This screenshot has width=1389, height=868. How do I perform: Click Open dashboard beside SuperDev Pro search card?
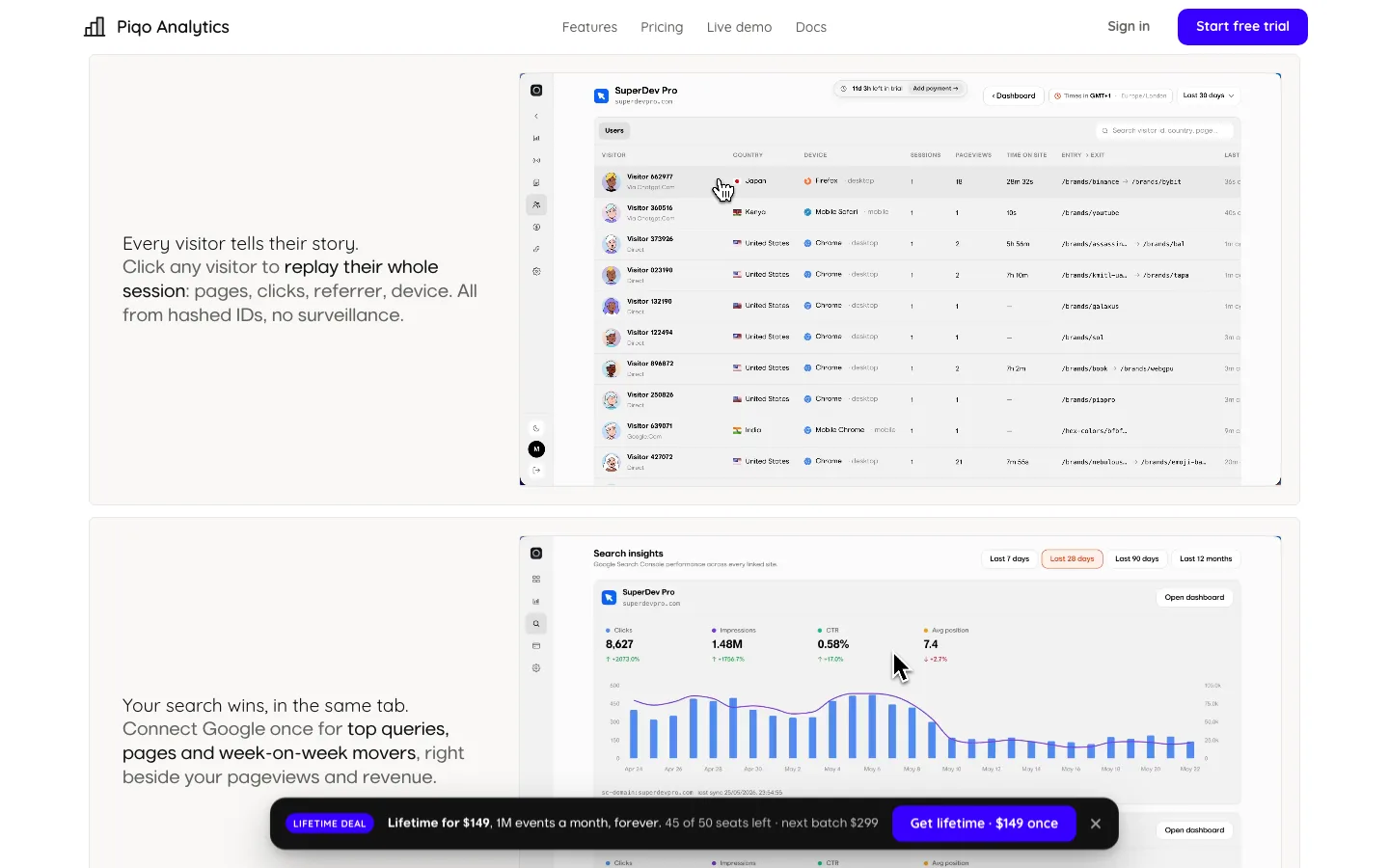pos(1194,598)
